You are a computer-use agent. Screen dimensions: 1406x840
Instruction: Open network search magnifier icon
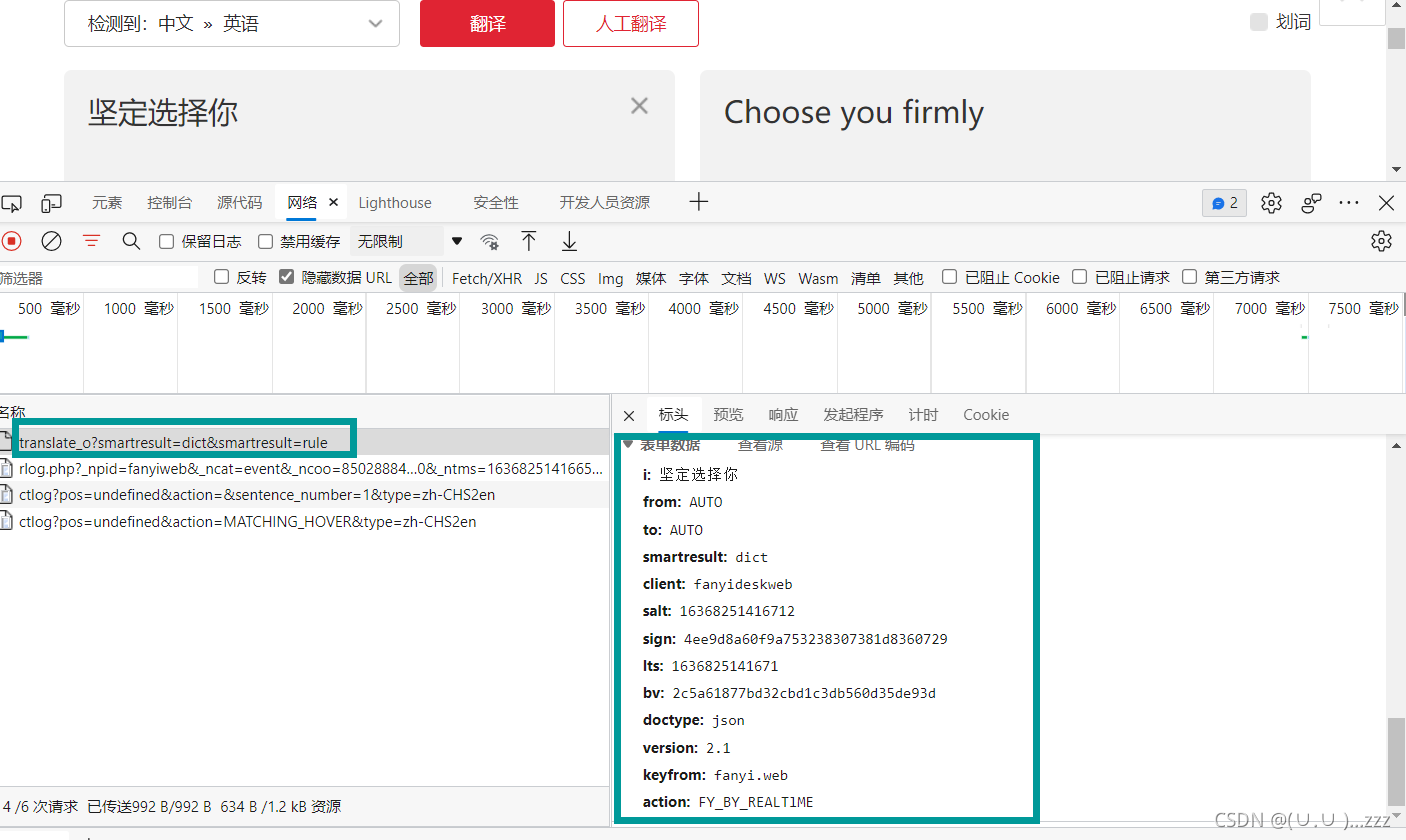pos(131,241)
